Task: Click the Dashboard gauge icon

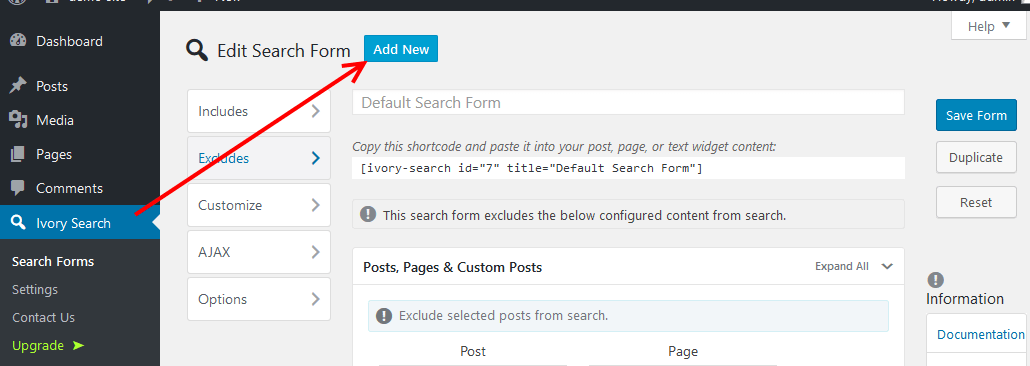Action: coord(18,41)
